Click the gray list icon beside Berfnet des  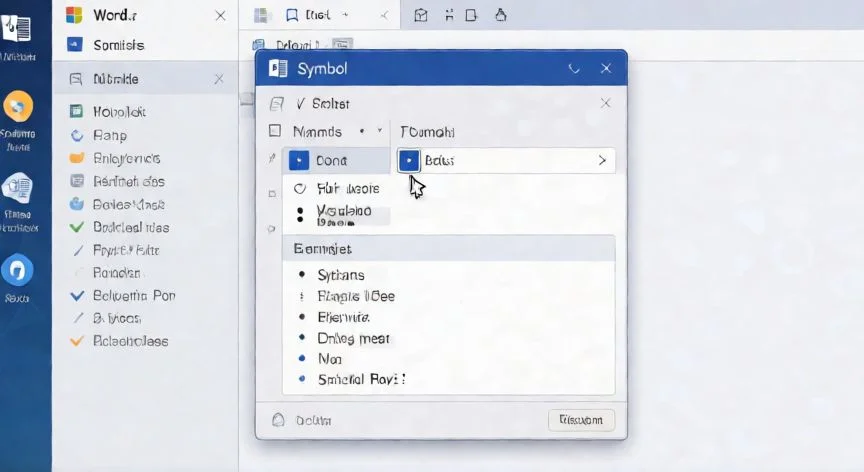77,181
